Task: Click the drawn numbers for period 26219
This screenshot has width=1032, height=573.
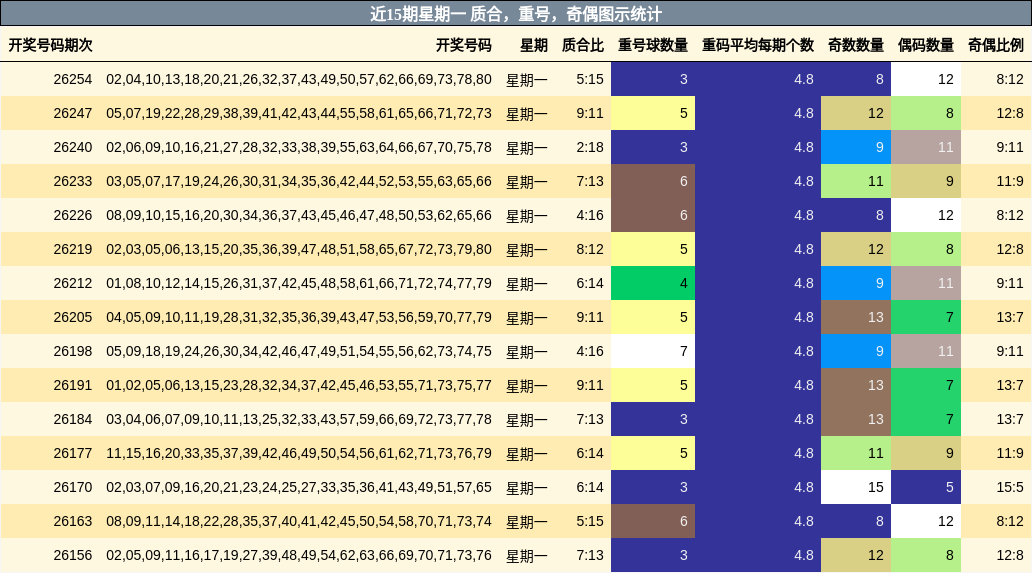Action: (x=299, y=249)
